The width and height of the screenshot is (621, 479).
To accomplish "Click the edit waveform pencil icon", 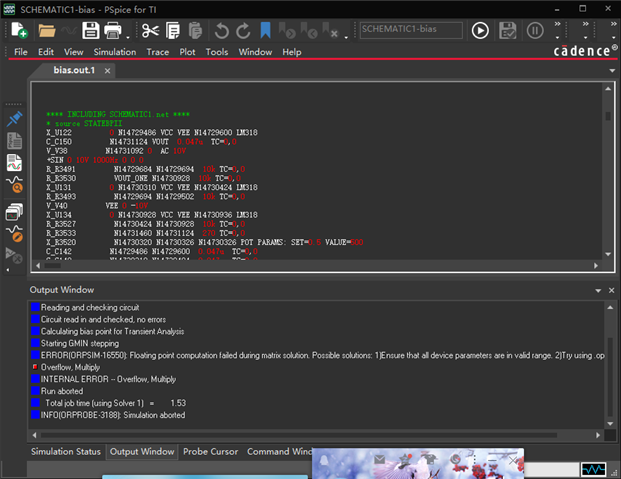I will click(15, 233).
